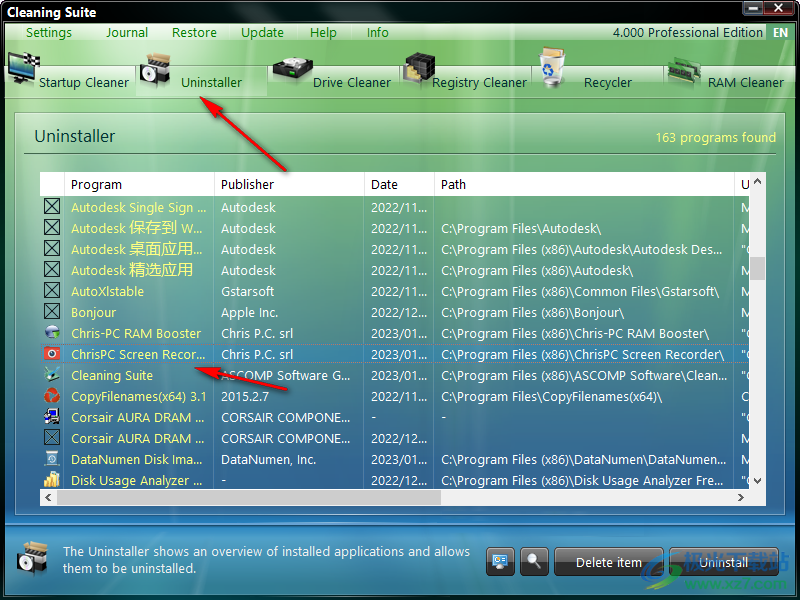Sort by the Date column header
Screen dimensions: 800x600
(399, 184)
